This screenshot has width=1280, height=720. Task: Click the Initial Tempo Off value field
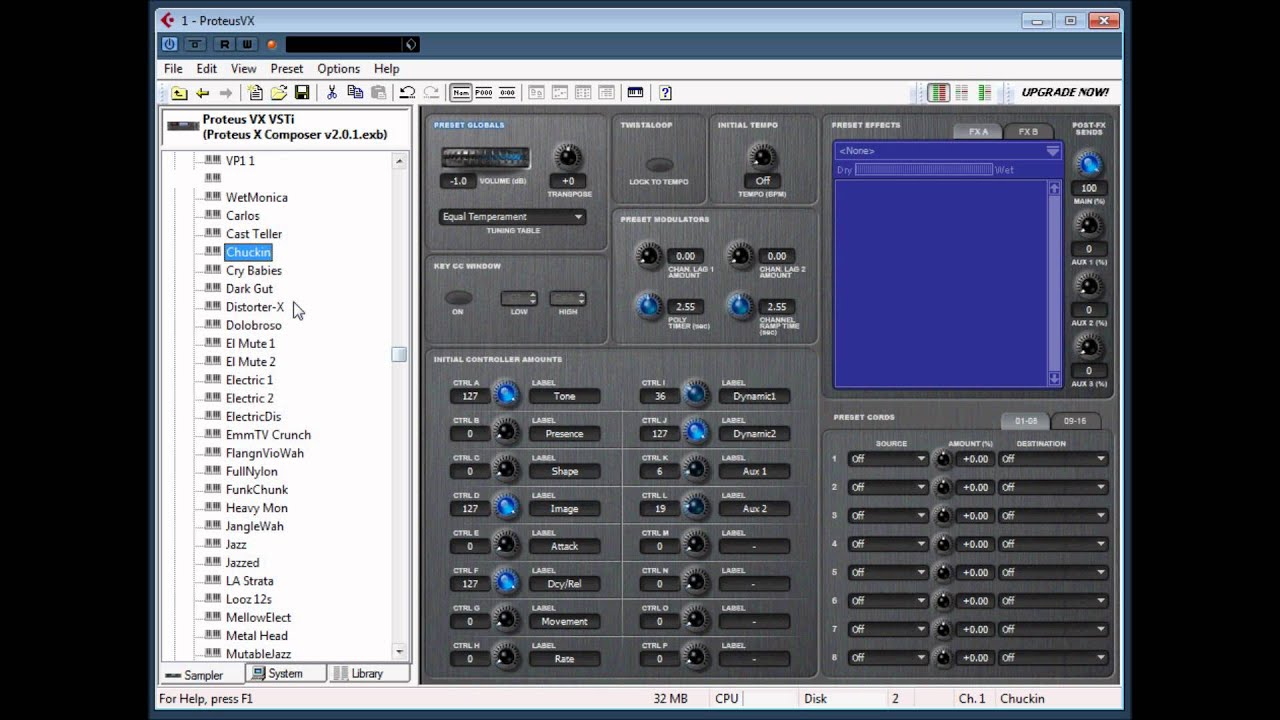(763, 181)
